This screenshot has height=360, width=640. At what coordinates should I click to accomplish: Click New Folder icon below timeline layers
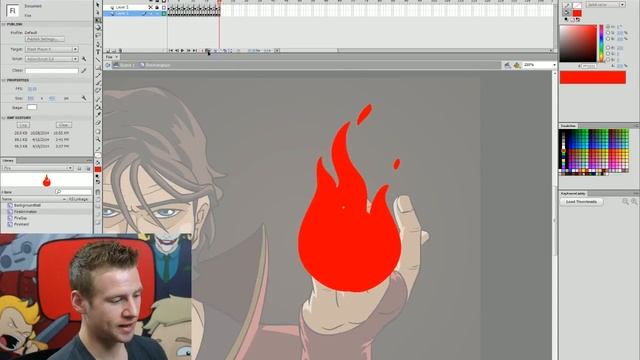114,51
